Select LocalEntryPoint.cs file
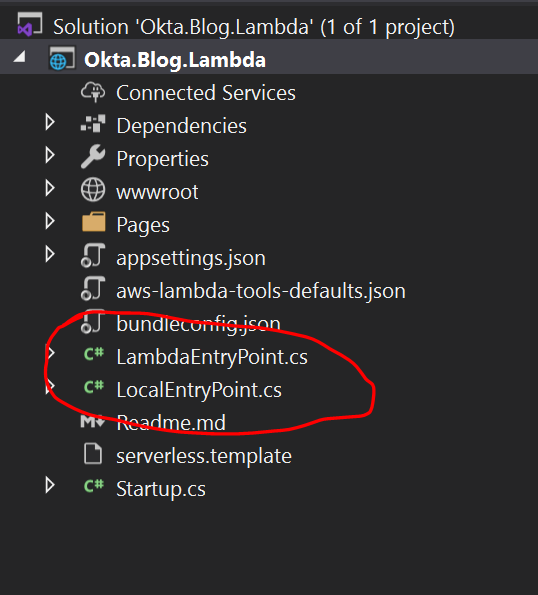 (x=199, y=390)
